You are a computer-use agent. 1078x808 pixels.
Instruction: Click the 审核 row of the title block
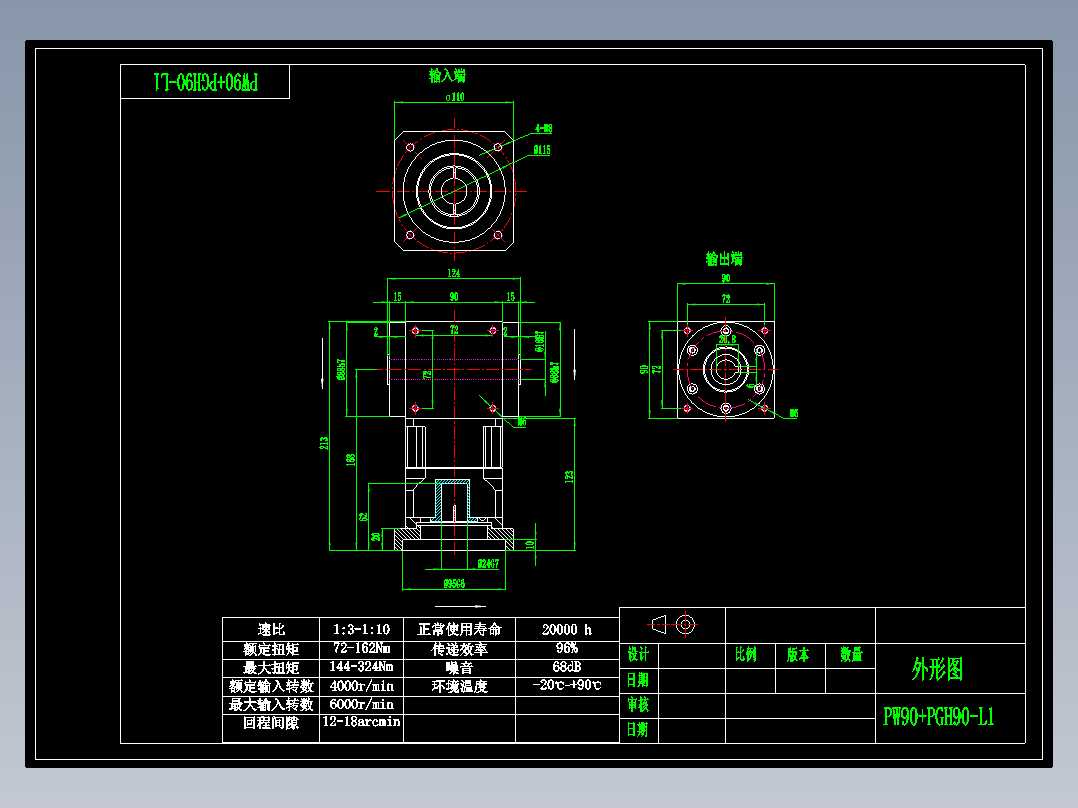pyautogui.click(x=637, y=705)
